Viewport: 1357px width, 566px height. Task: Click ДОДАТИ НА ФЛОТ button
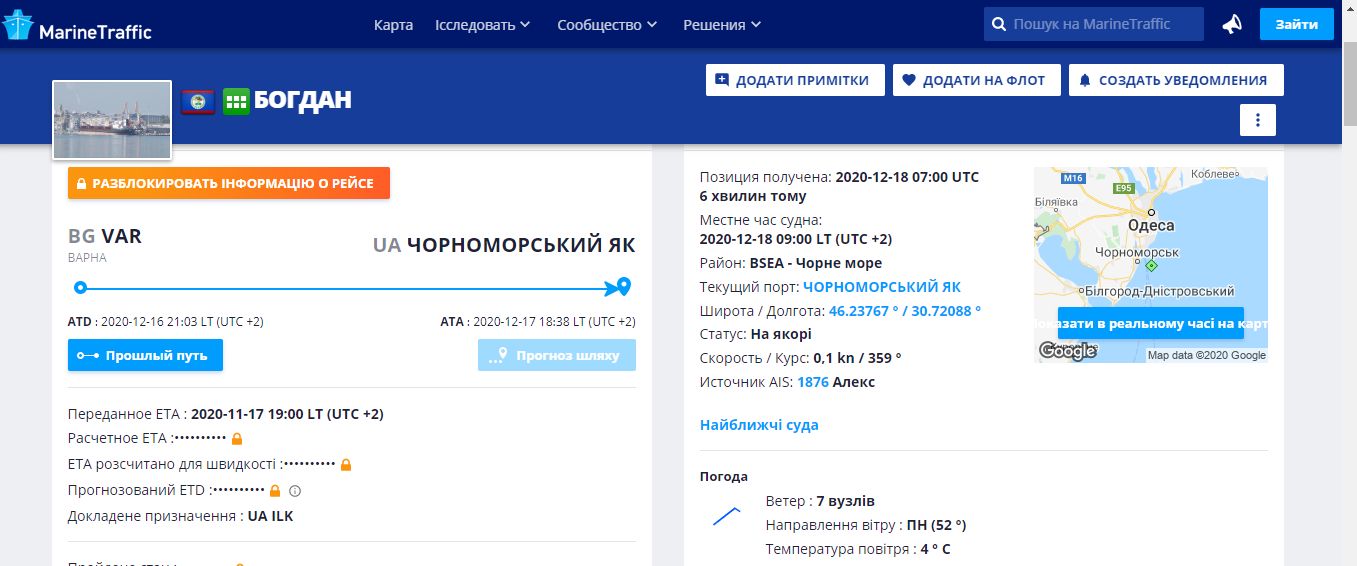[975, 80]
